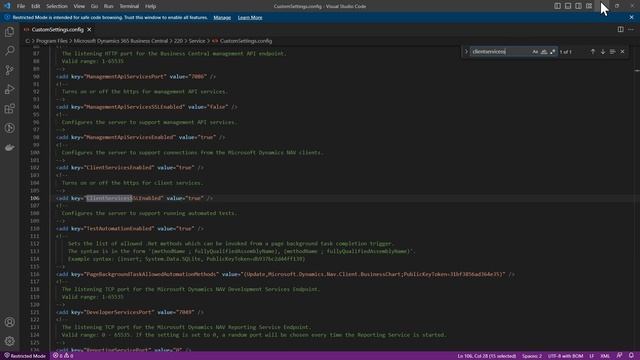Viewport: 640px width, 360px height.
Task: Toggle primary side bar layout icon
Action: pyautogui.click(x=557, y=6)
